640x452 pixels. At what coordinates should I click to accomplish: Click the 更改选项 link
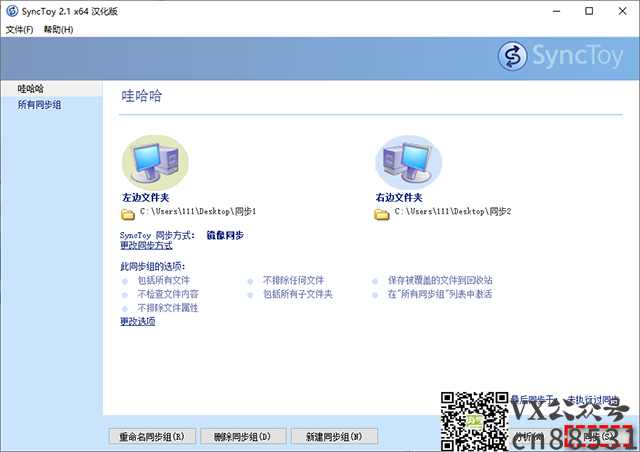[x=138, y=321]
